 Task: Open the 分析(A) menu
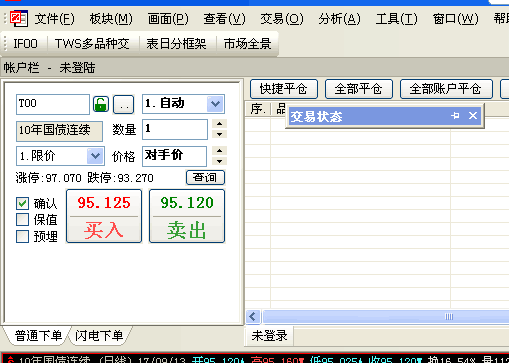point(339,19)
